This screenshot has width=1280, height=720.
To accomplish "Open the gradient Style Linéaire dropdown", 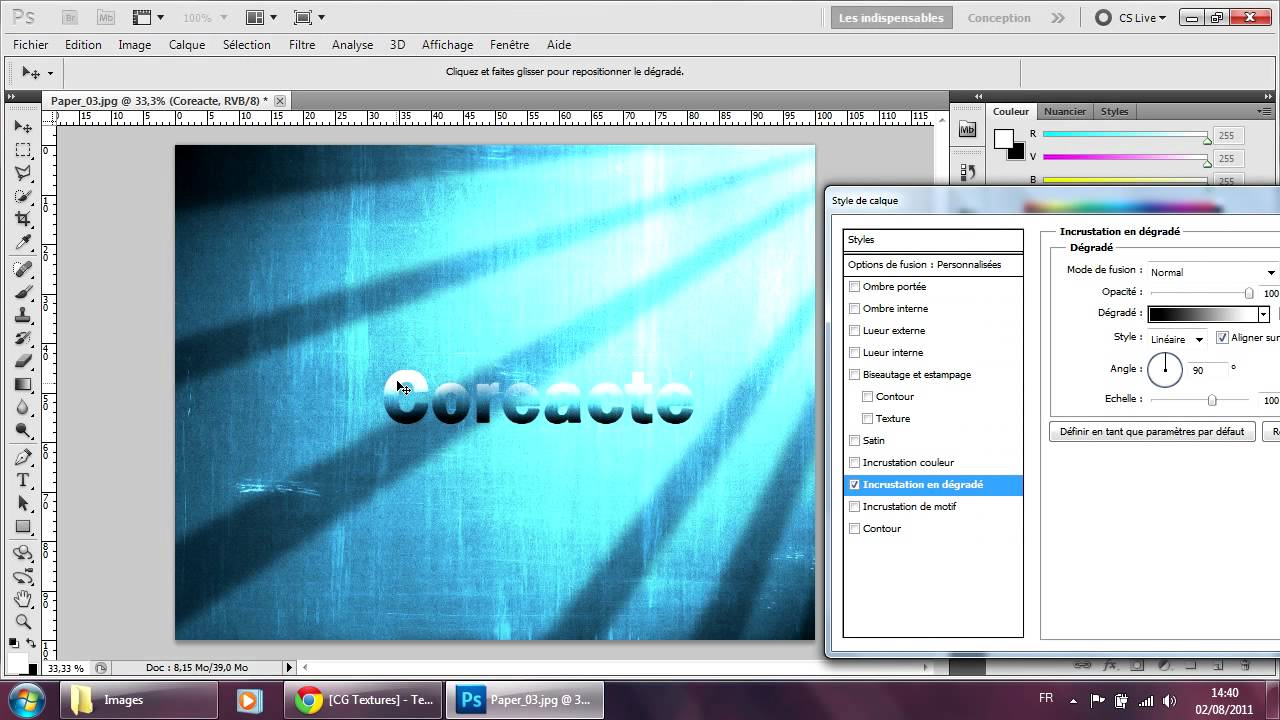I will 1177,339.
